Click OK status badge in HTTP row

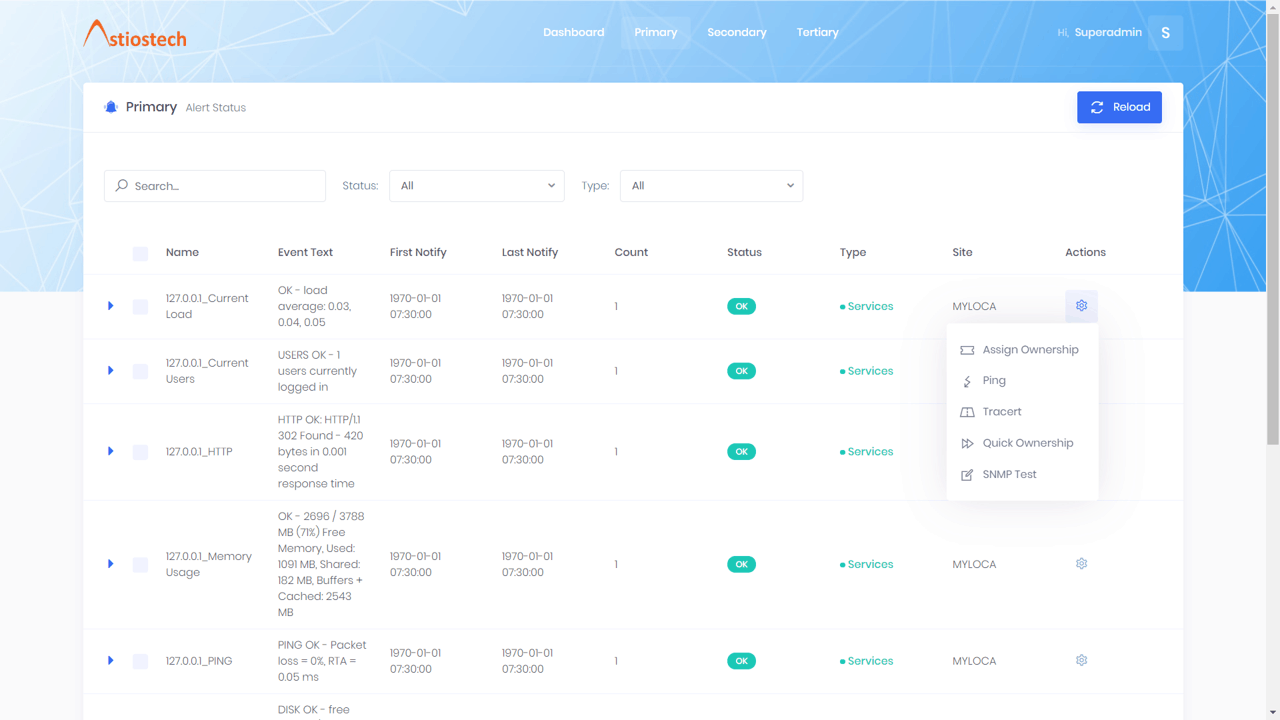pos(741,452)
